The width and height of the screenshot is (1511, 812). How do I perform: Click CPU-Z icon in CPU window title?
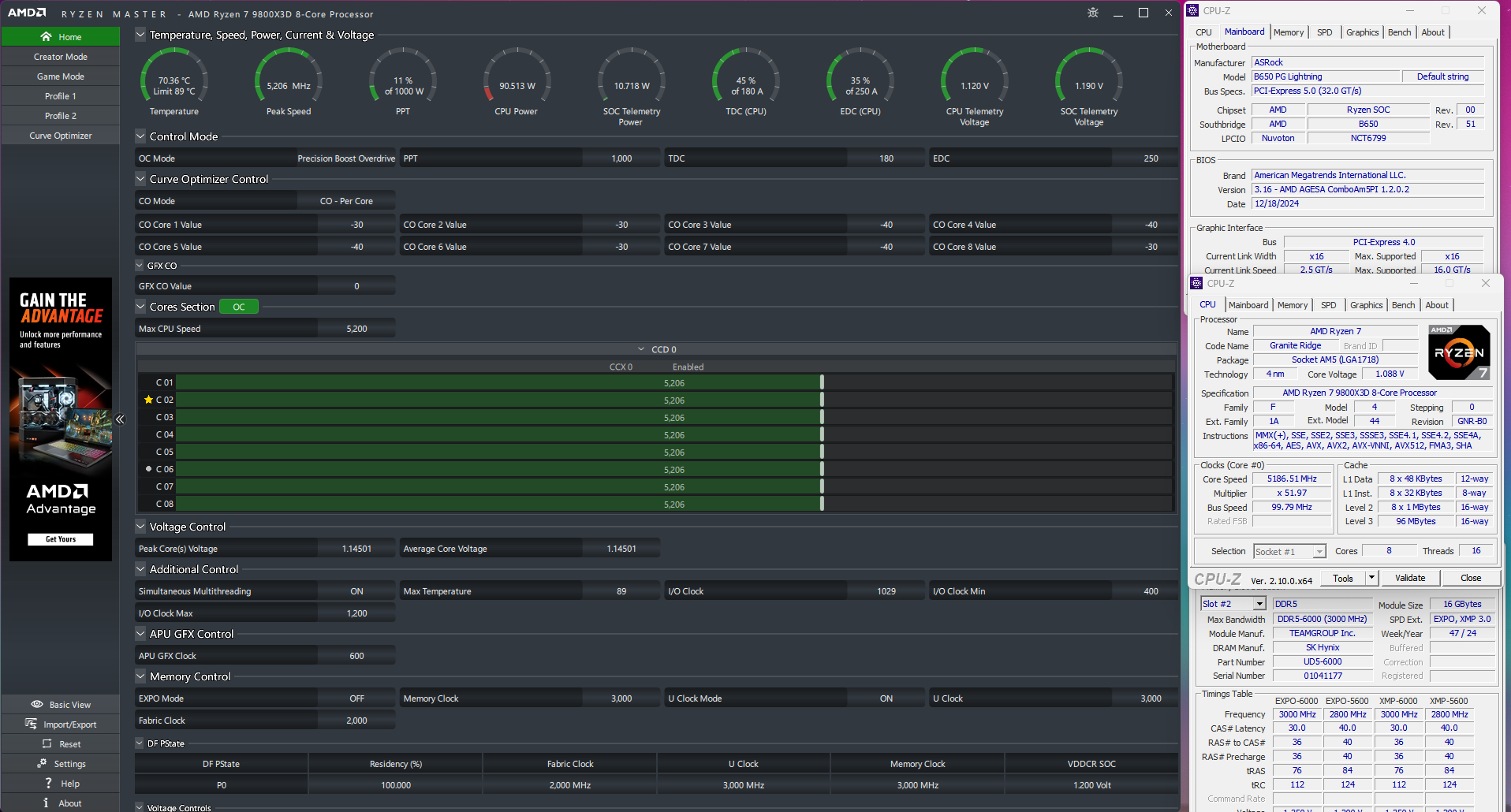(1196, 283)
